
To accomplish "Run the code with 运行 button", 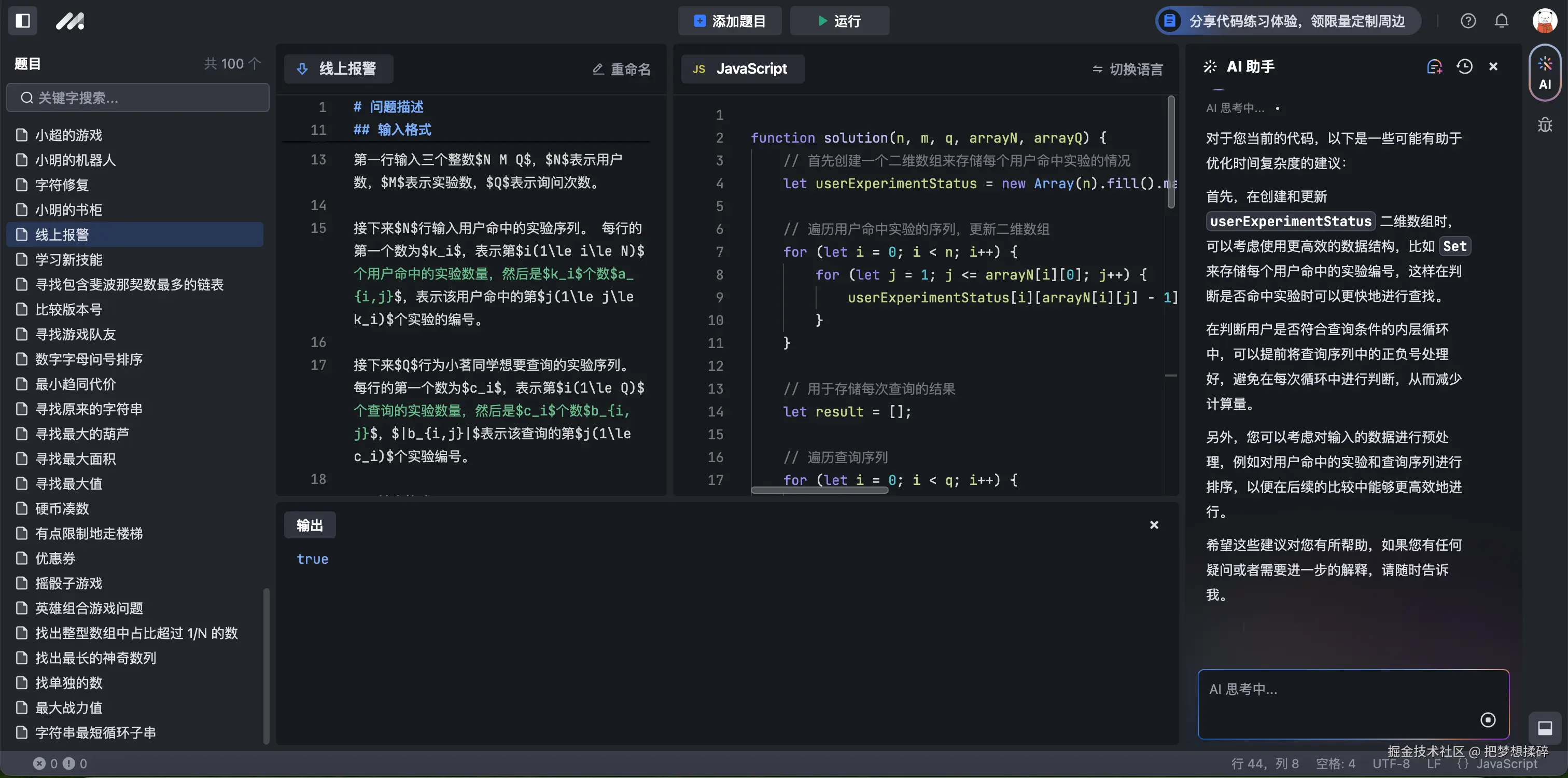I will tap(839, 21).
